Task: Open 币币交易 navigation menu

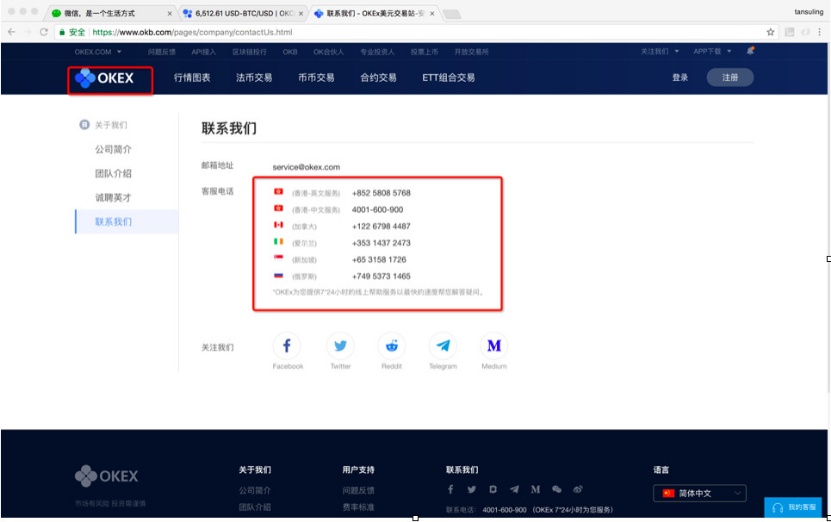Action: [316, 78]
